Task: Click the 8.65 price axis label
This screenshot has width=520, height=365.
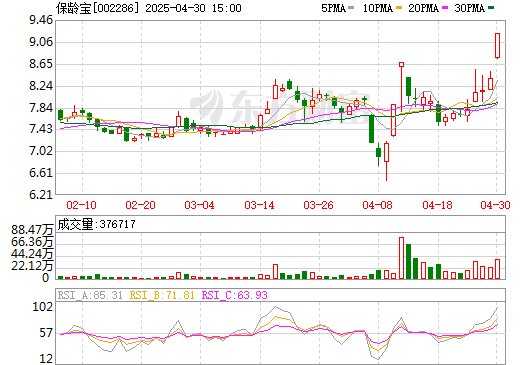Action: point(41,64)
